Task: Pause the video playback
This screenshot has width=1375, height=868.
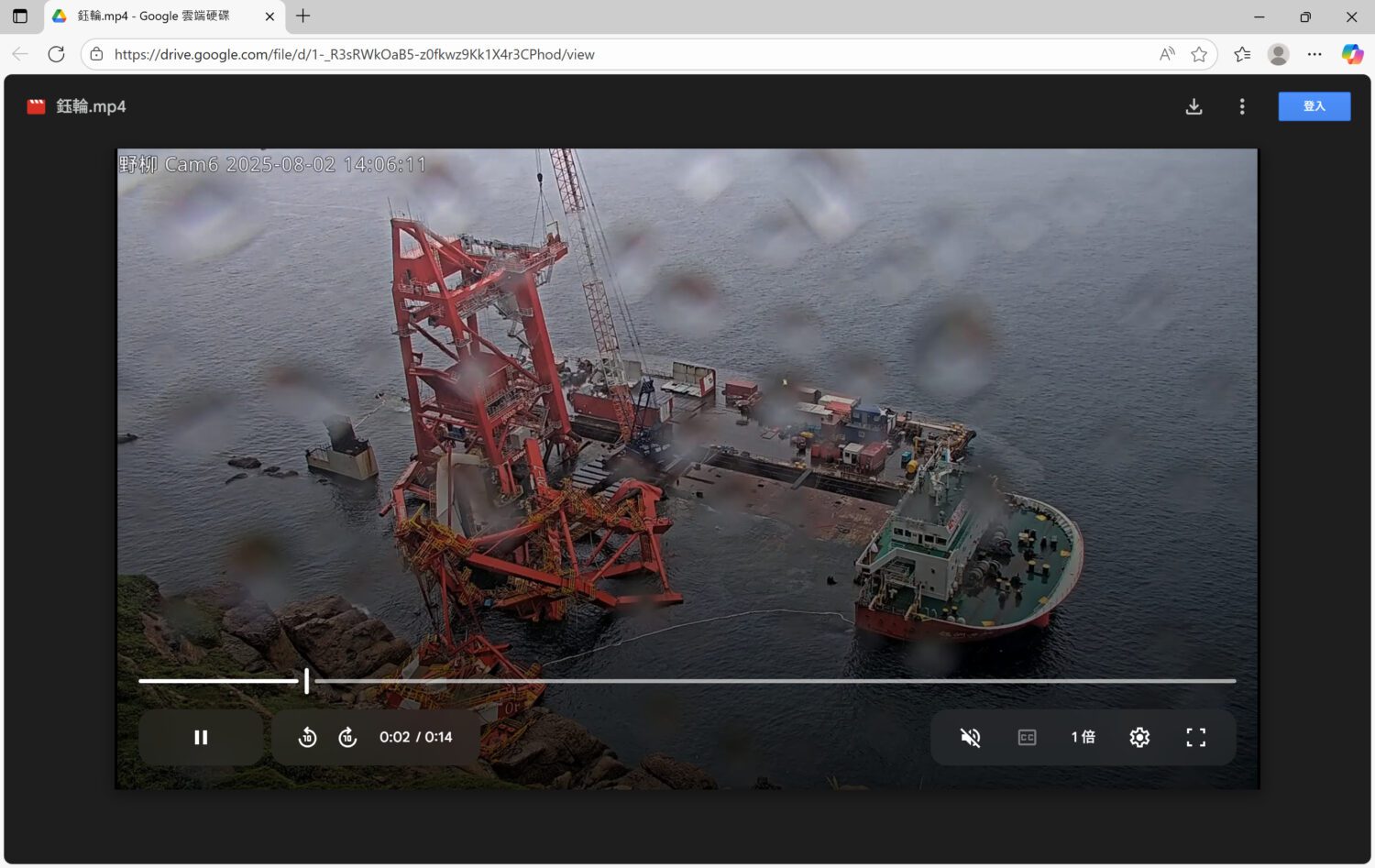Action: click(x=201, y=737)
